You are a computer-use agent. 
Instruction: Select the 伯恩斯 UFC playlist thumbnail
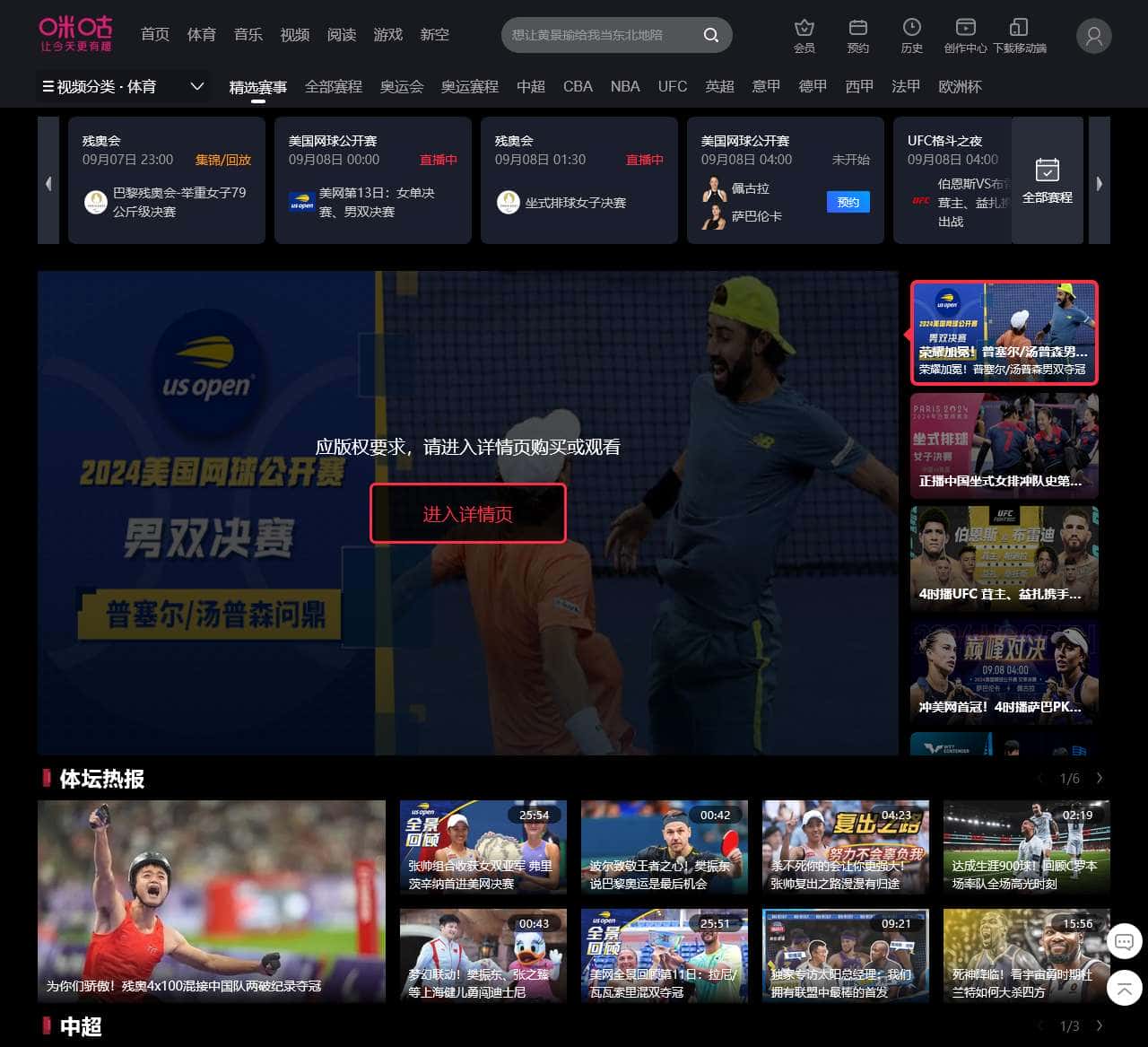point(1004,559)
